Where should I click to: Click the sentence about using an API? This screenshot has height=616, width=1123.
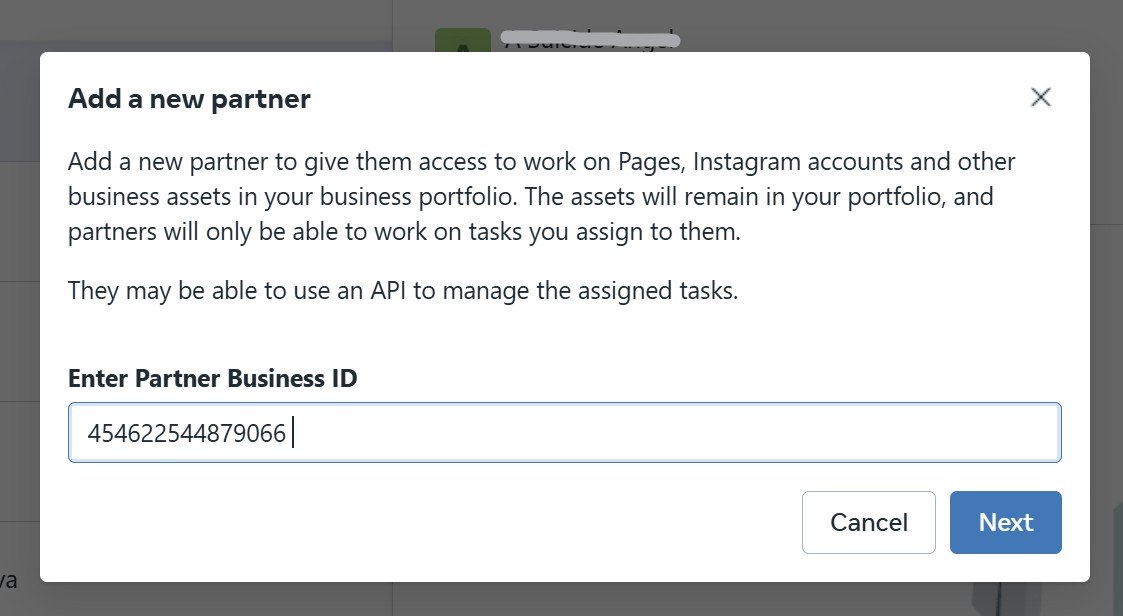(x=403, y=292)
